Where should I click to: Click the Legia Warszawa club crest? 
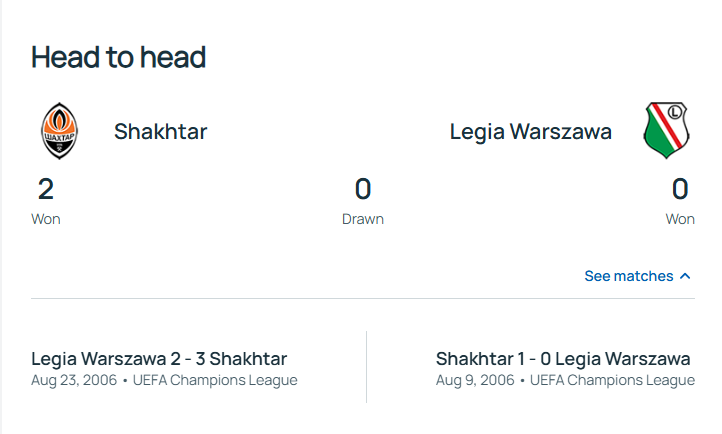click(668, 131)
